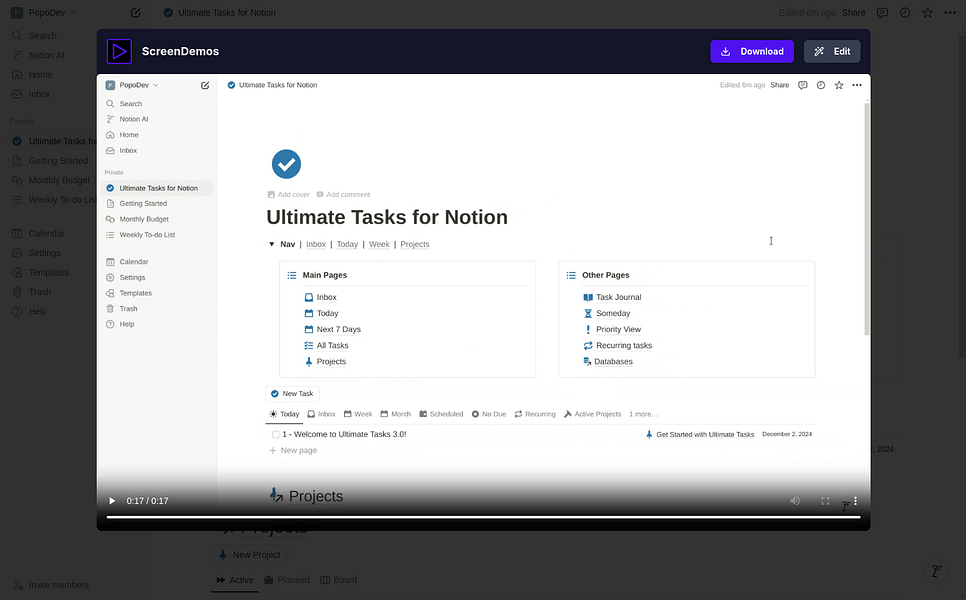This screenshot has height=600, width=966.
Task: Check off the Welcome to Ultimate Tasks task
Action: (275, 434)
